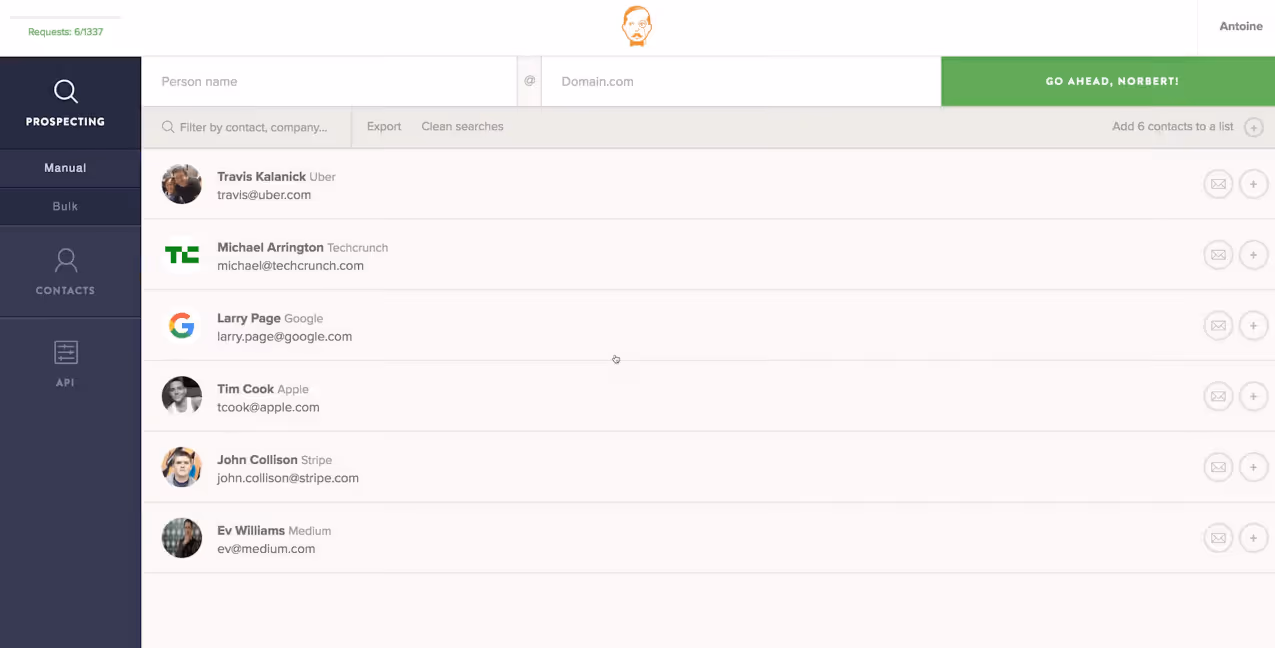Click the name Travis Kalanick
This screenshot has width=1275, height=648.
261,177
